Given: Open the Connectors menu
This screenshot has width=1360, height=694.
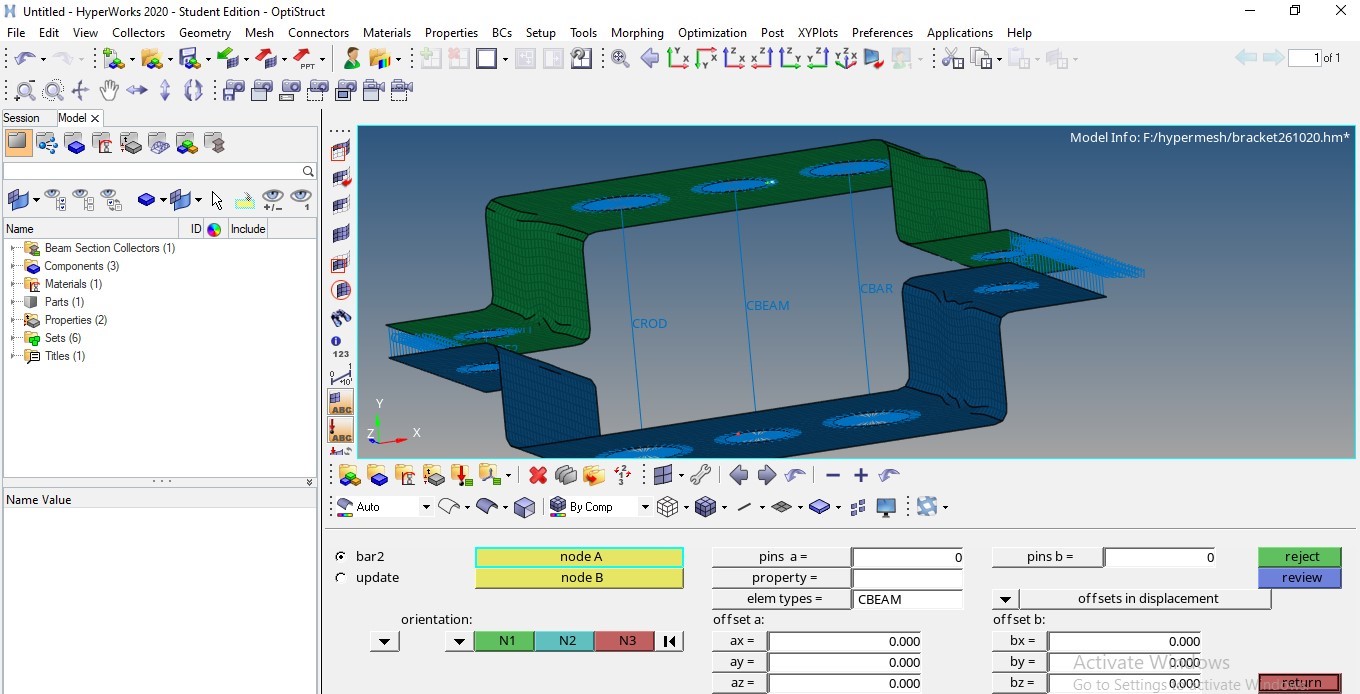Looking at the screenshot, I should [x=318, y=33].
